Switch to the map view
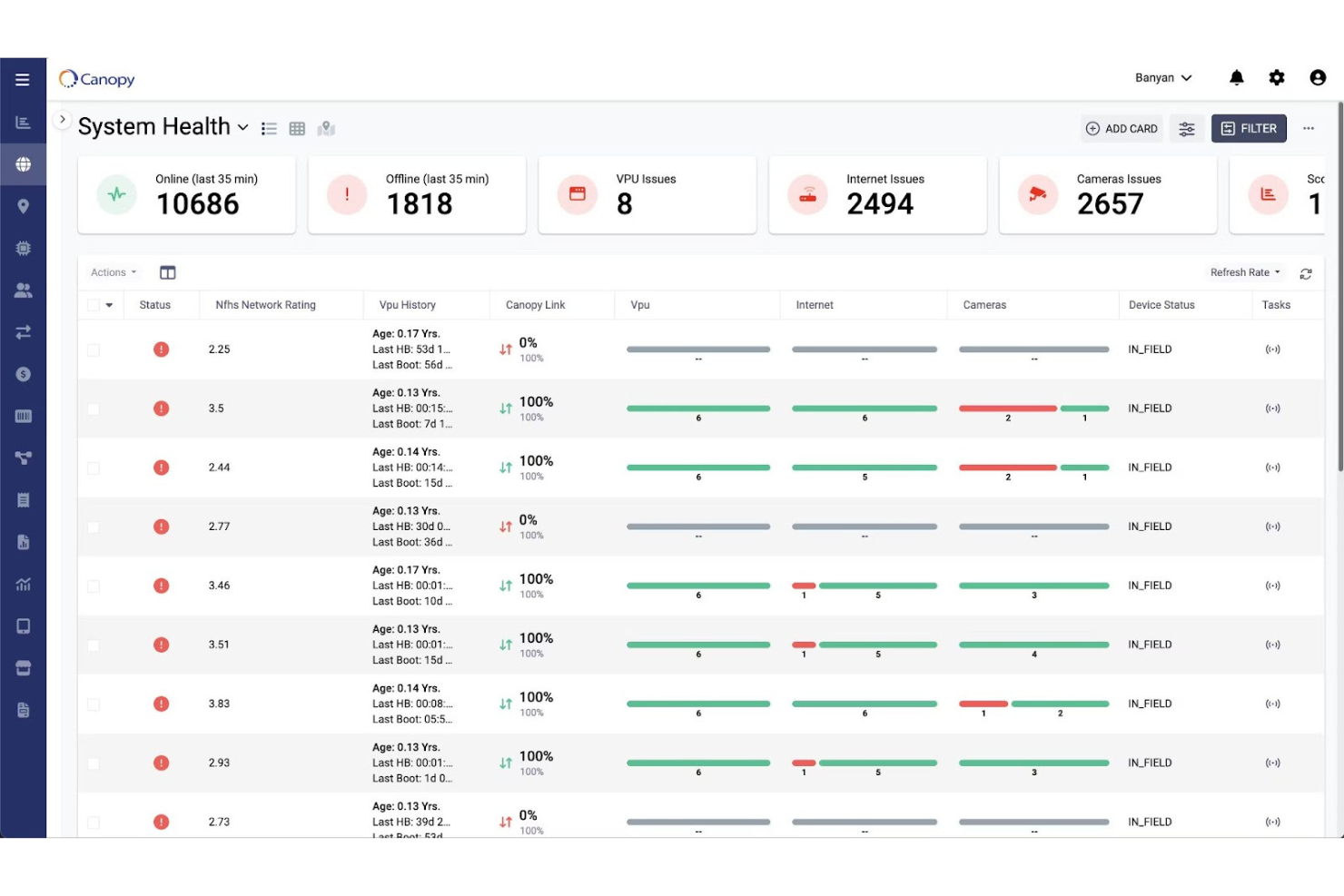 [x=326, y=129]
